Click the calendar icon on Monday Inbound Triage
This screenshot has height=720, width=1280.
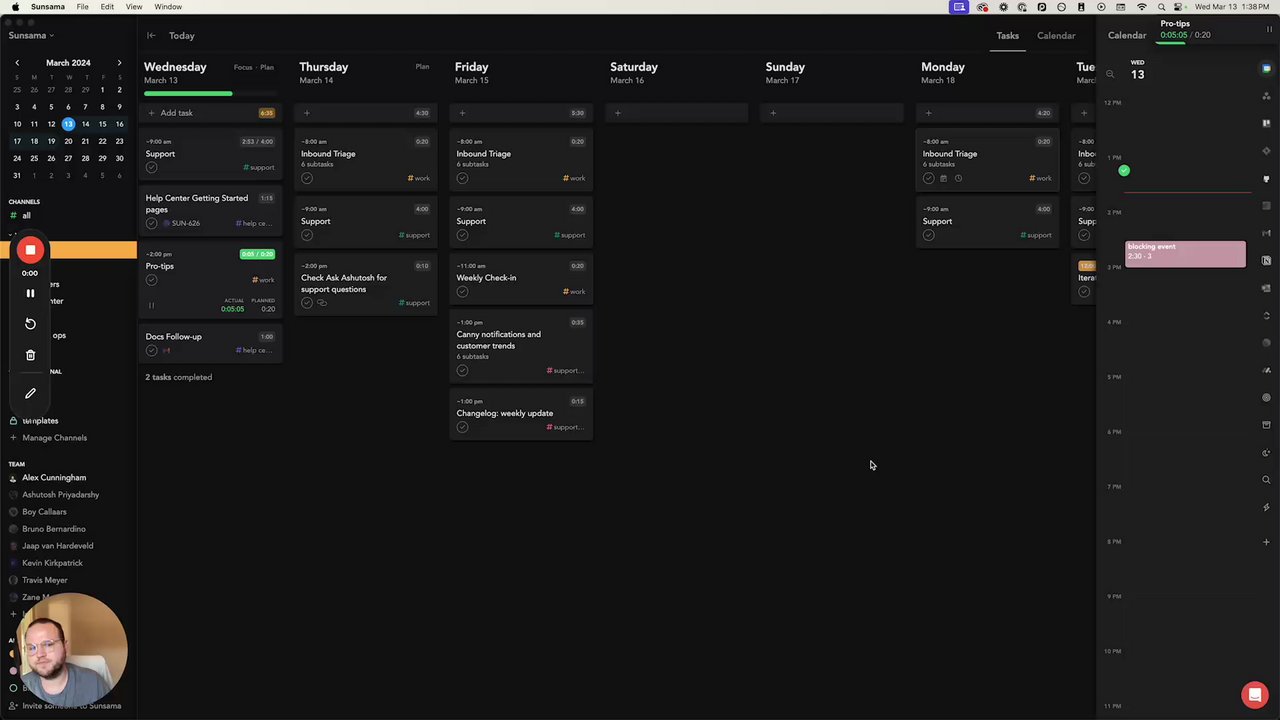(943, 178)
